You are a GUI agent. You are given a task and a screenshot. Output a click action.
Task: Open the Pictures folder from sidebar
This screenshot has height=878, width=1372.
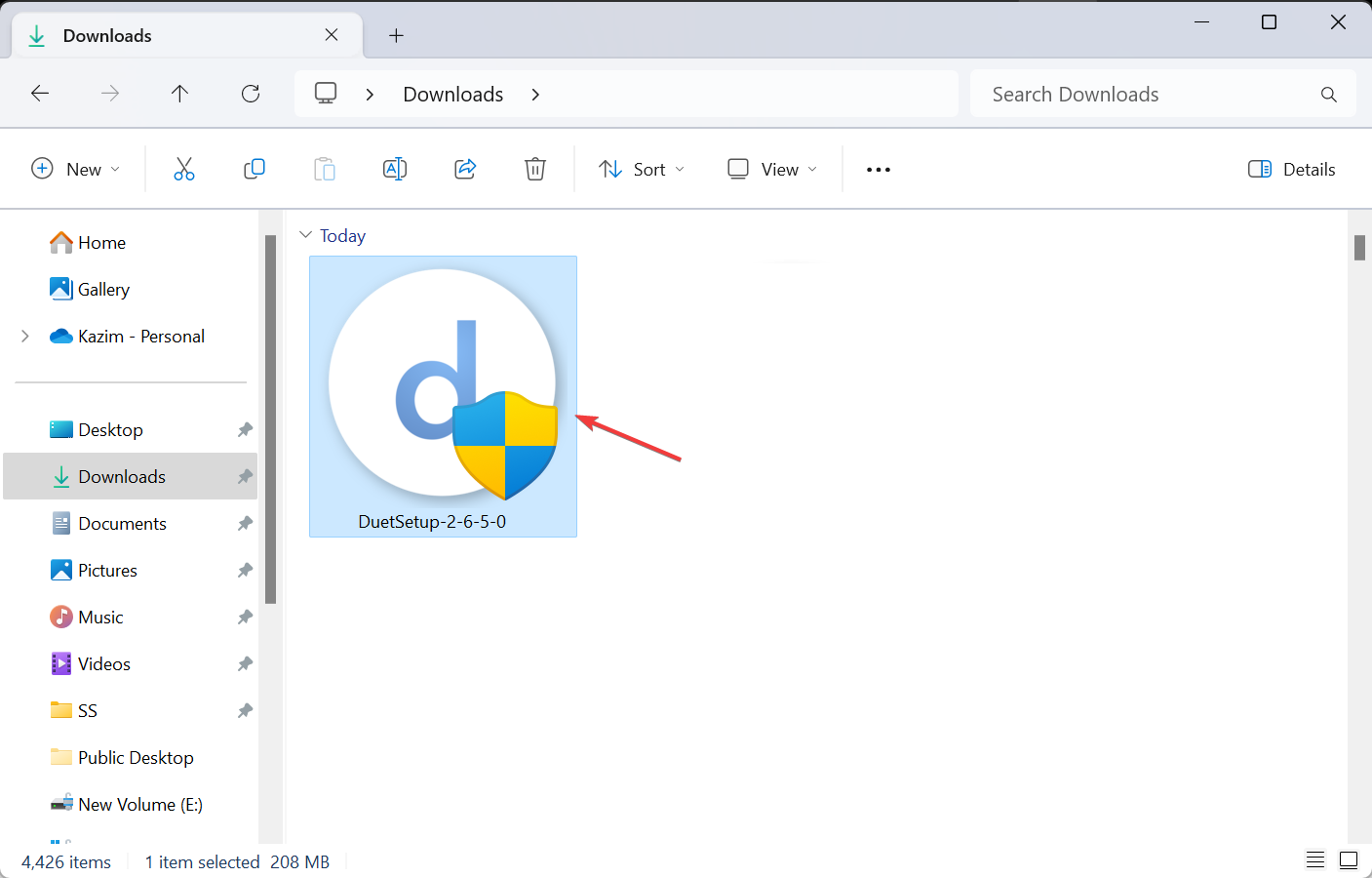pos(107,570)
